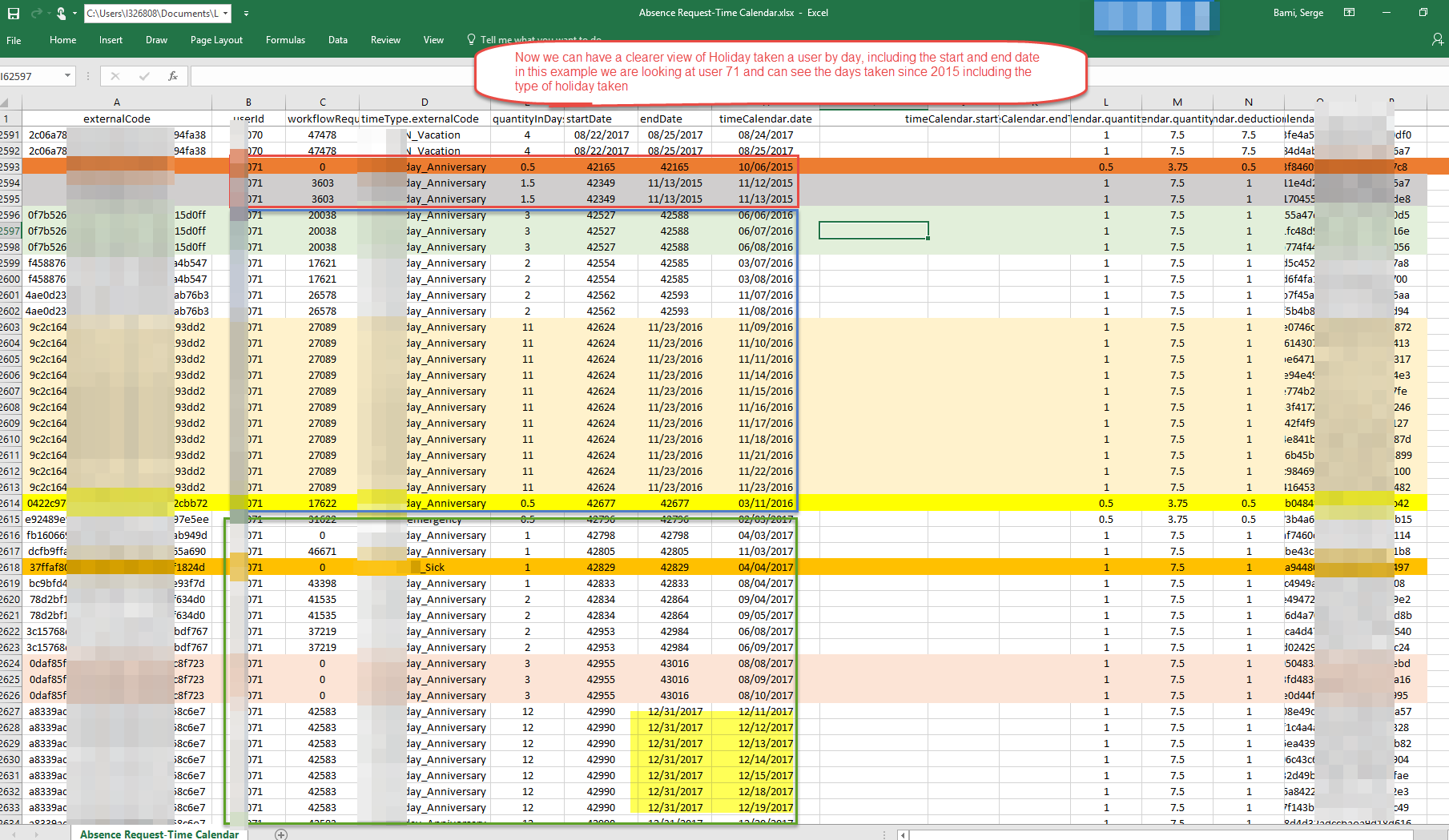Select the currently active cell in row 2597
Image resolution: width=1449 pixels, height=840 pixels.
(874, 231)
